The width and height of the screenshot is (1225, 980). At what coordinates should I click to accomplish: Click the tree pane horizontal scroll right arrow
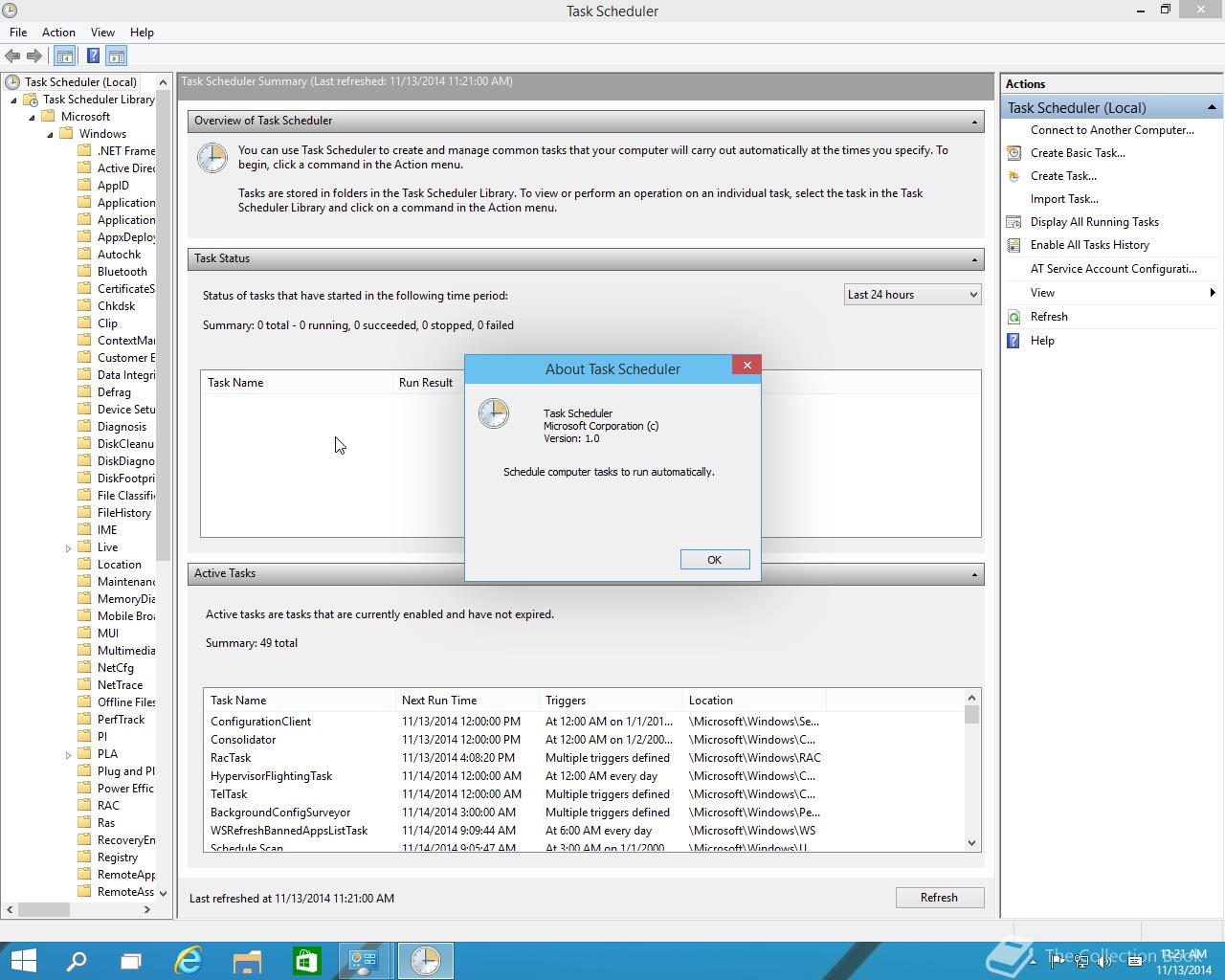coord(146,909)
